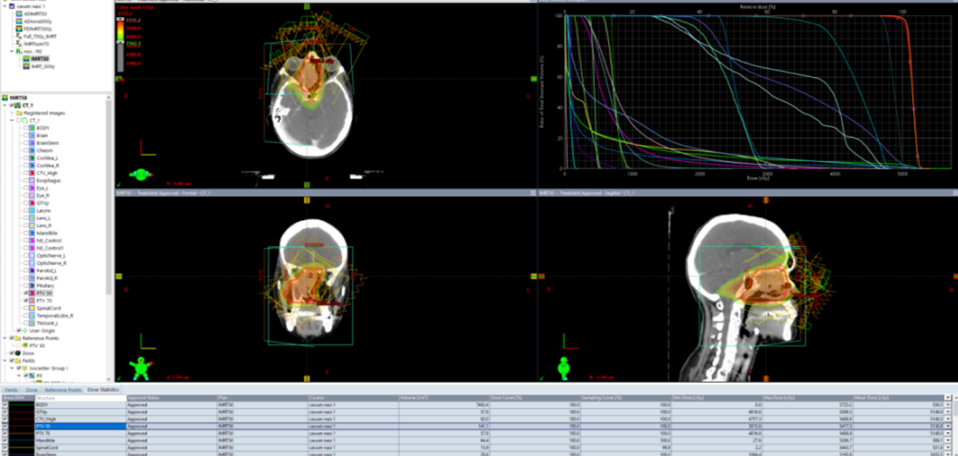
Task: Click the SpinalCord structure icon
Action: [x=32, y=308]
